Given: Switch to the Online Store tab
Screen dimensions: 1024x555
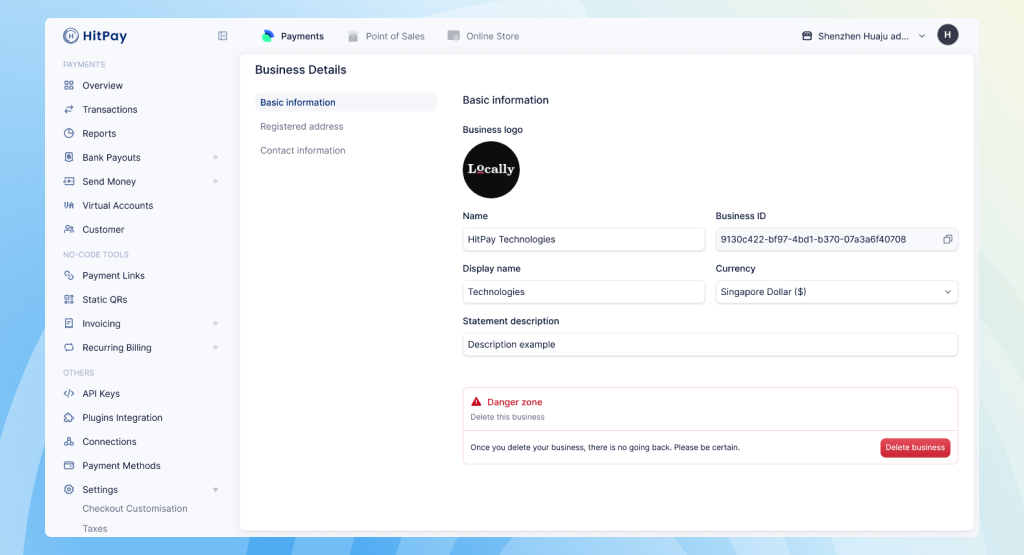Looking at the screenshot, I should coord(483,36).
